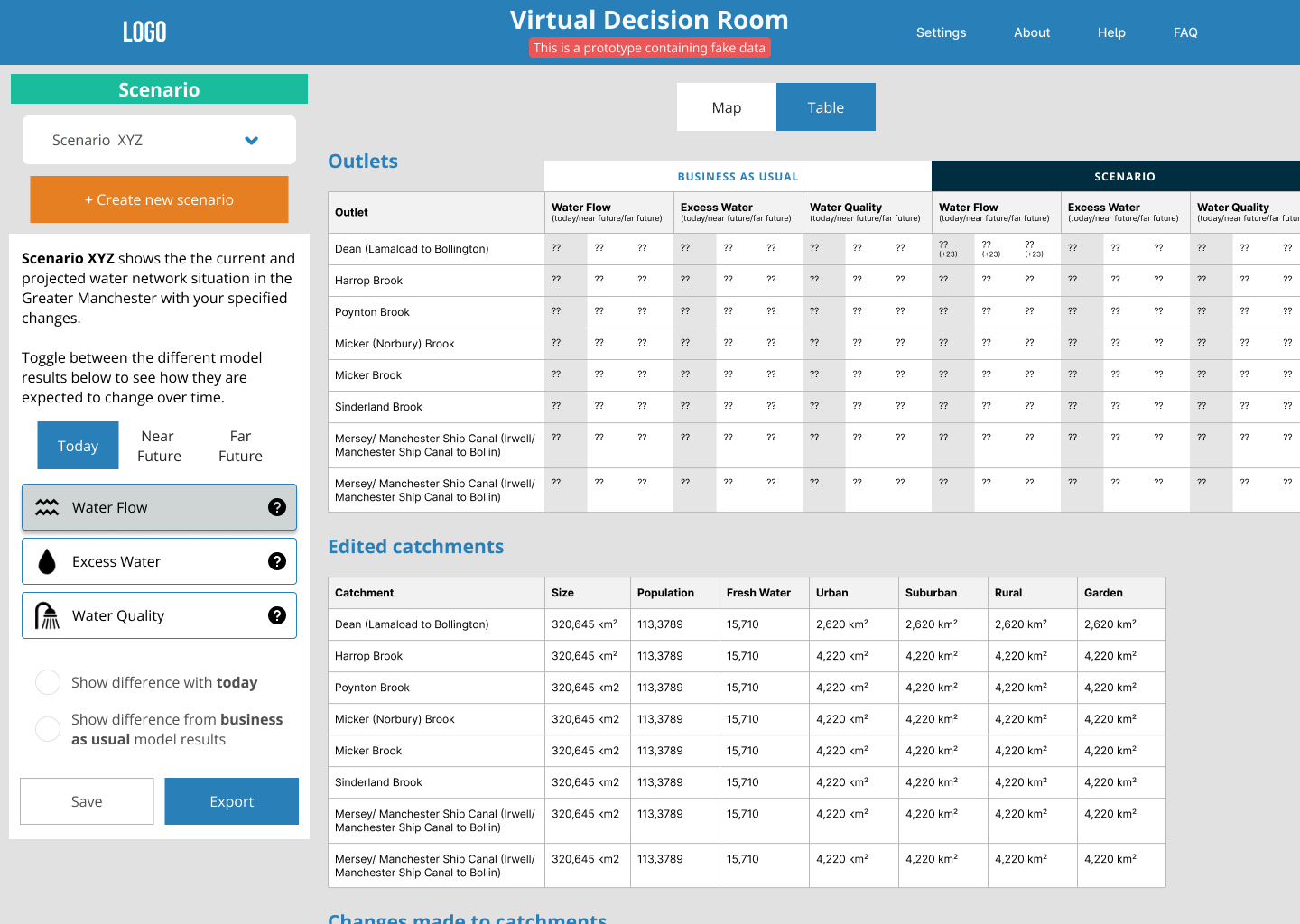The width and height of the screenshot is (1300, 924).
Task: Click the Water Quality shower icon
Action: click(x=47, y=615)
